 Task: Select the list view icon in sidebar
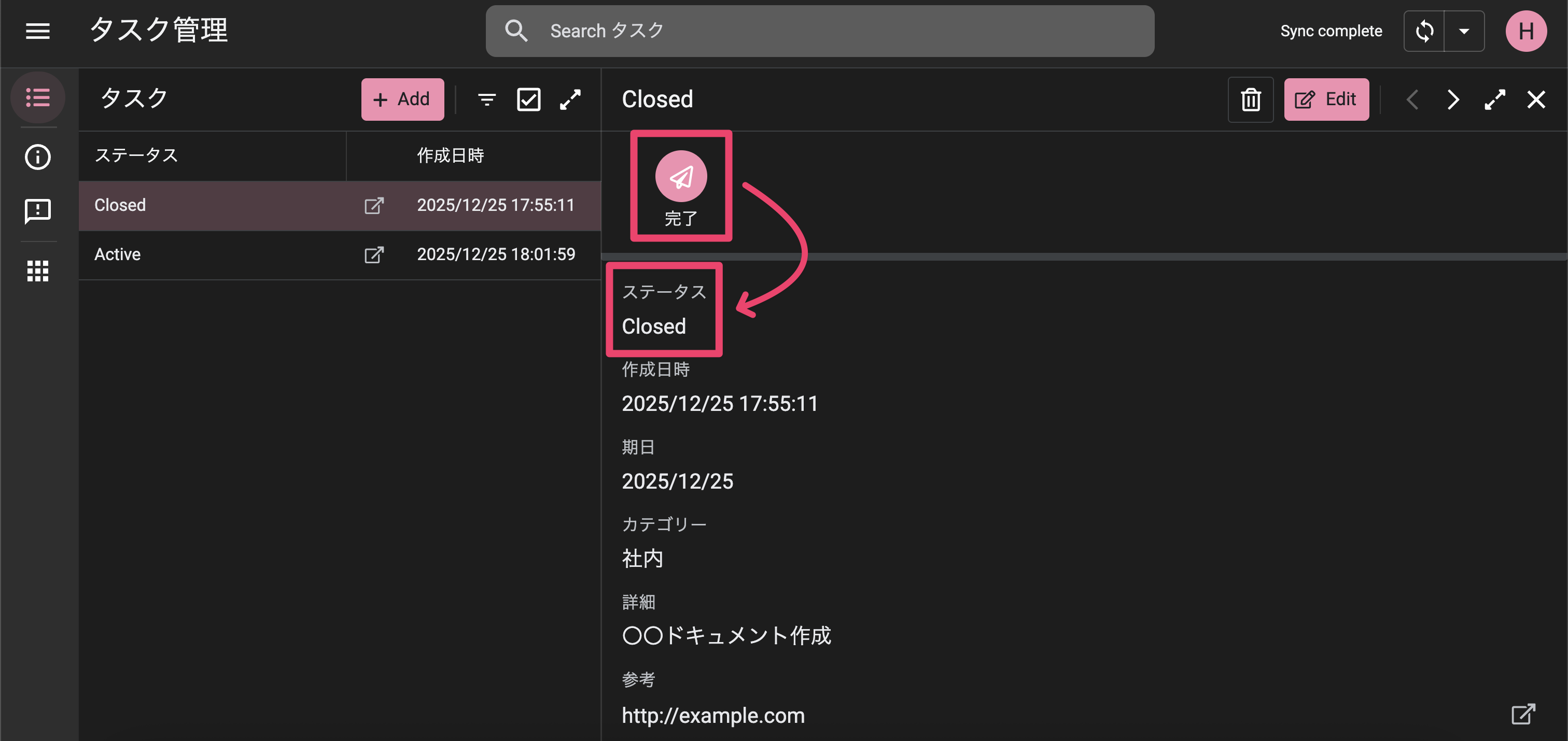[x=38, y=97]
